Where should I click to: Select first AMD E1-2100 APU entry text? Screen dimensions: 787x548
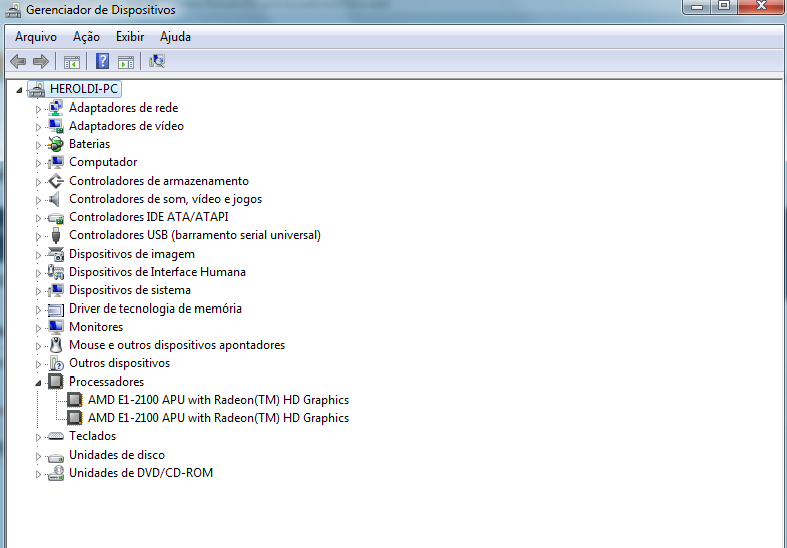click(218, 400)
